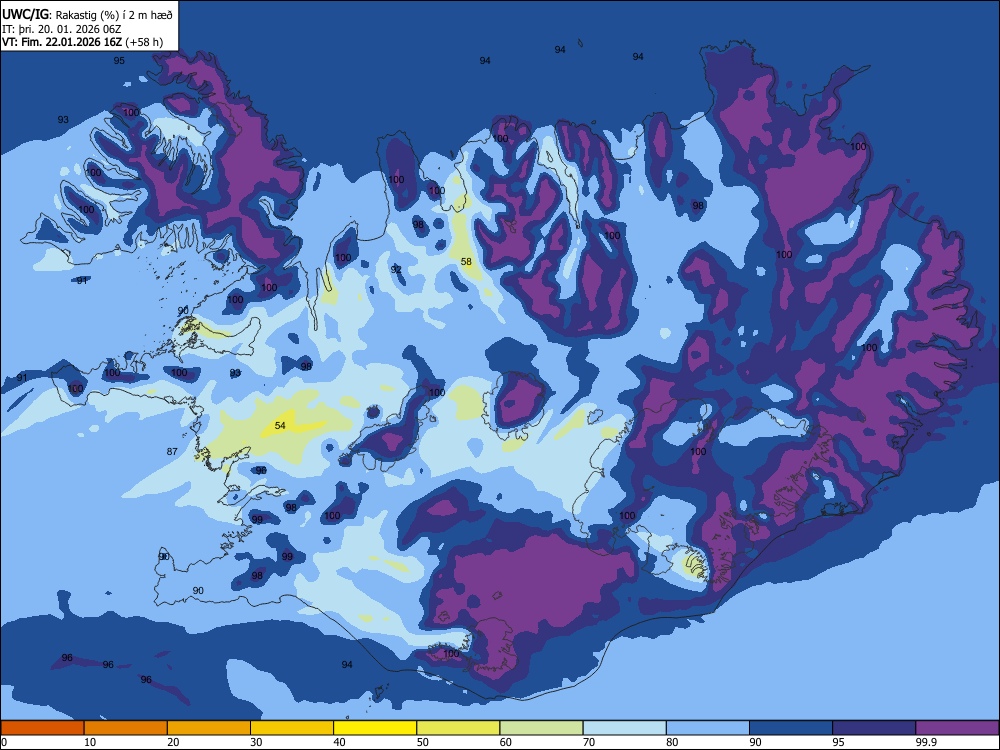The image size is (1000, 750).
Task: Pick the 60–70 pale green legend swatch
Action: click(x=541, y=728)
